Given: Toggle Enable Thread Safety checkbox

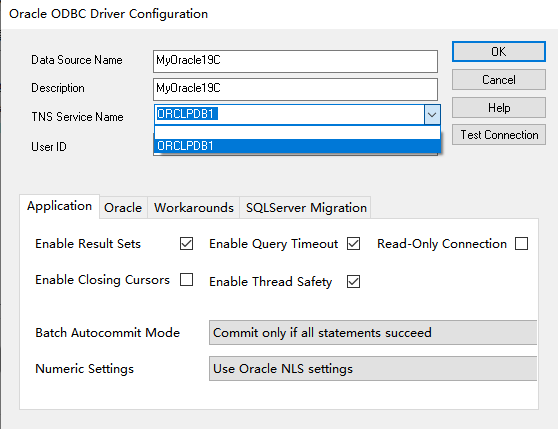Looking at the screenshot, I should (x=353, y=281).
